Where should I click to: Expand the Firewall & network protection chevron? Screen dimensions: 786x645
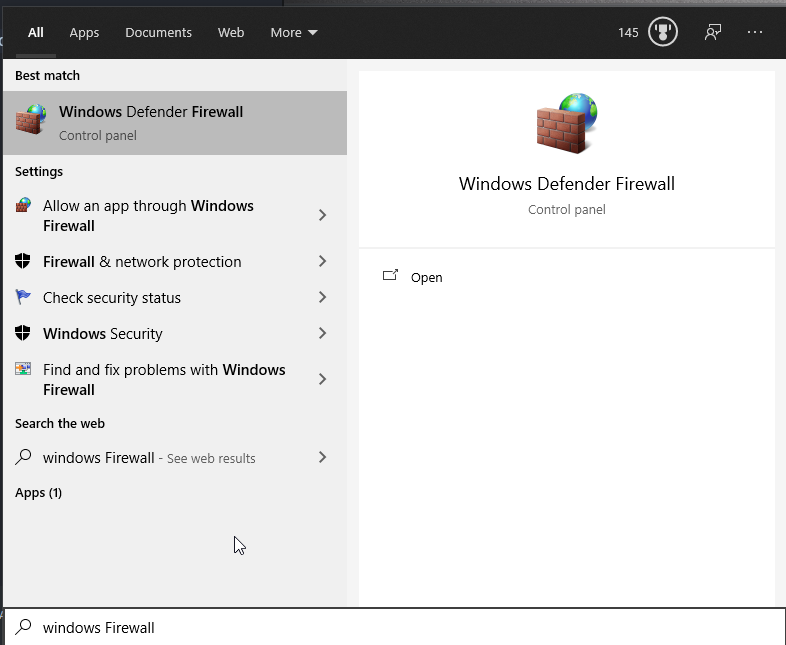[322, 262]
